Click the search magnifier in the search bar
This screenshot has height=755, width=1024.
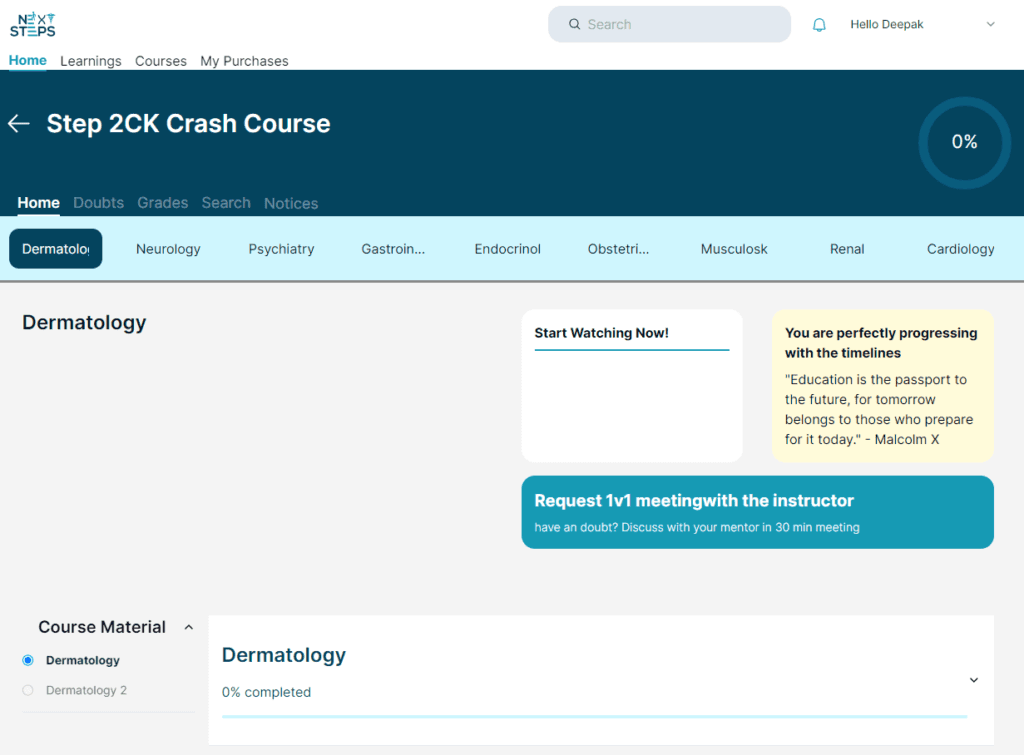(x=573, y=24)
